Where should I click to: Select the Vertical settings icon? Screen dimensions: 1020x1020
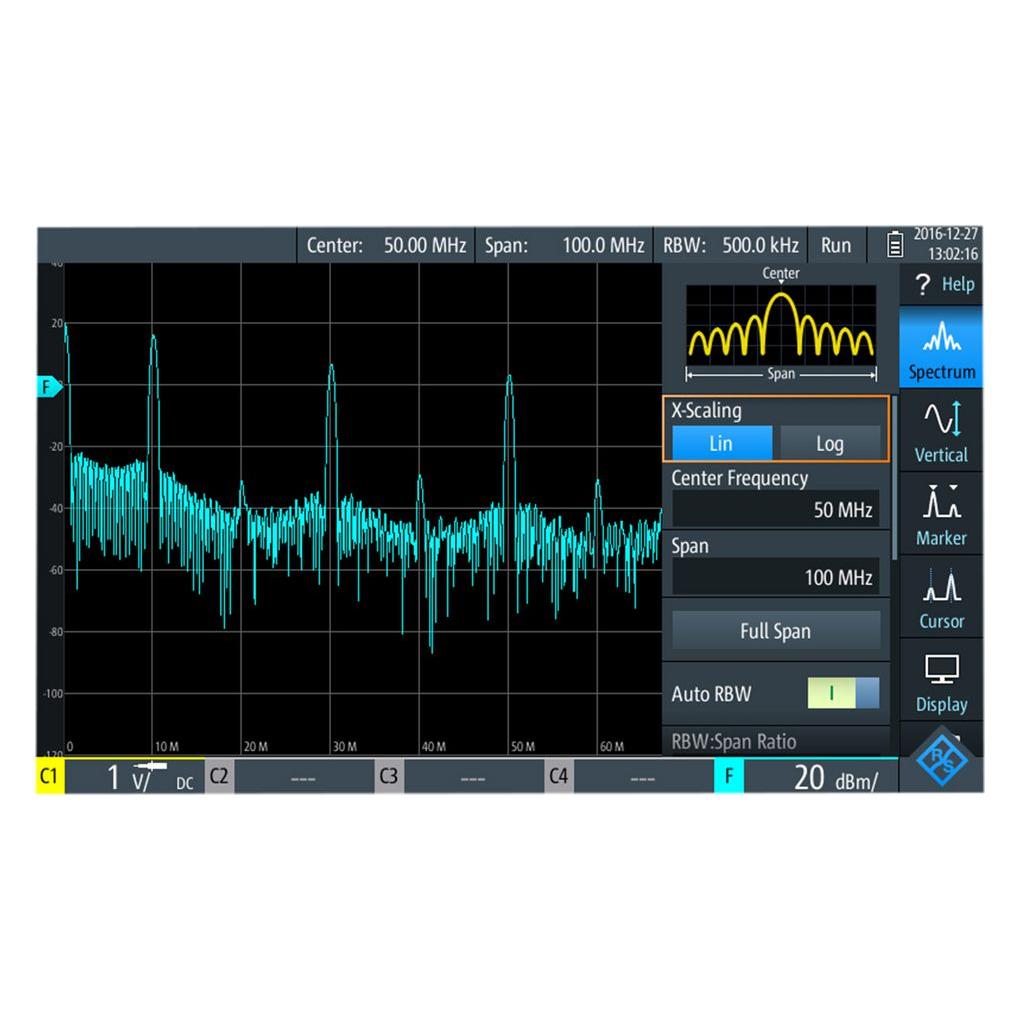point(940,430)
